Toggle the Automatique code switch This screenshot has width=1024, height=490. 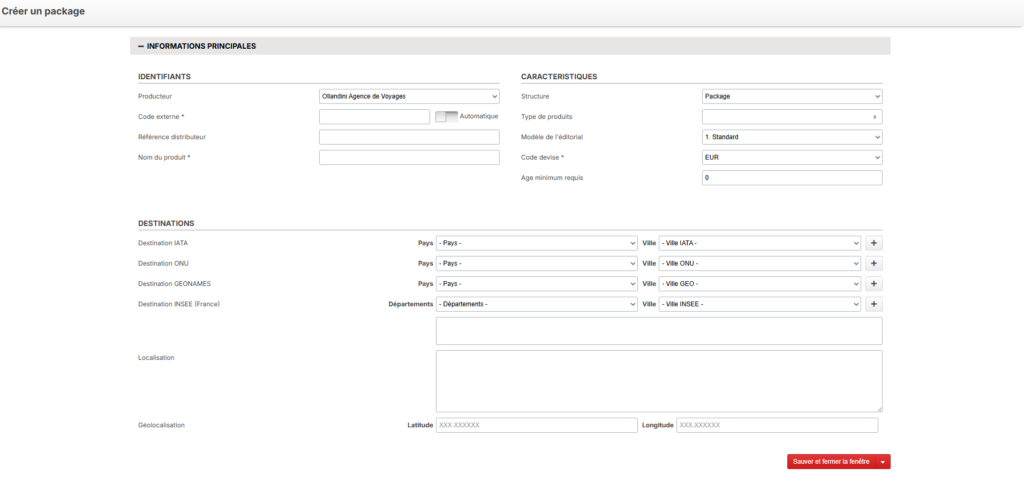(446, 117)
